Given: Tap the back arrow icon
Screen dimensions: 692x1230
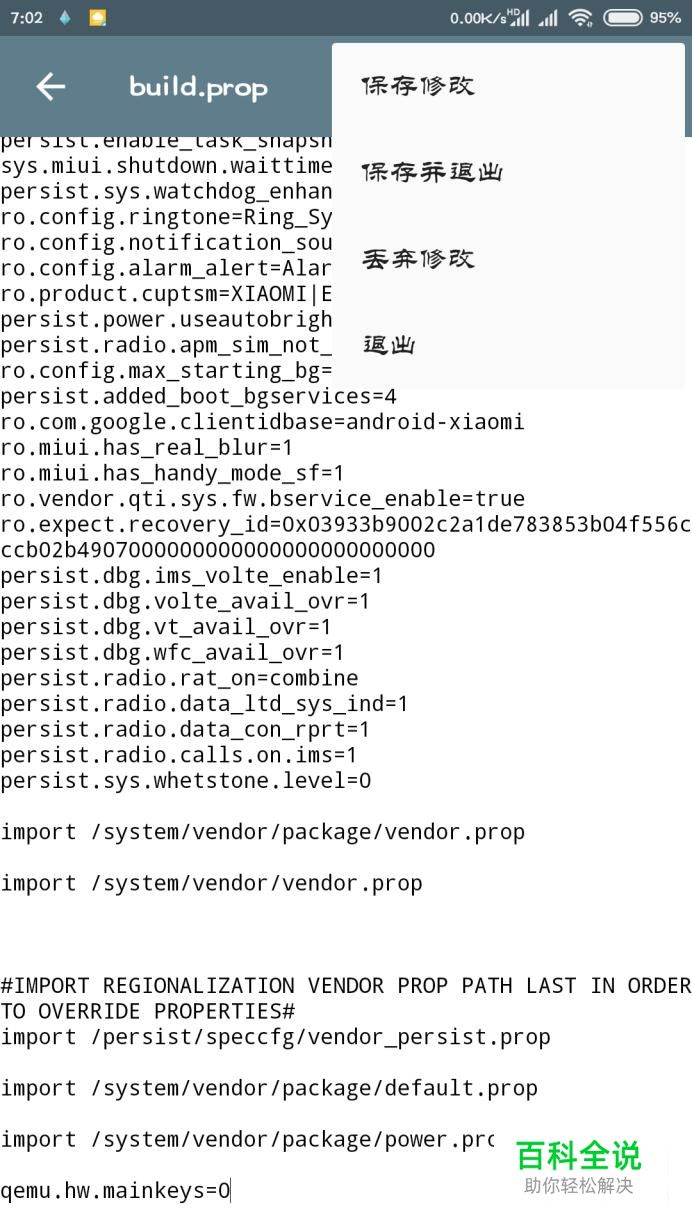Looking at the screenshot, I should coord(51,87).
